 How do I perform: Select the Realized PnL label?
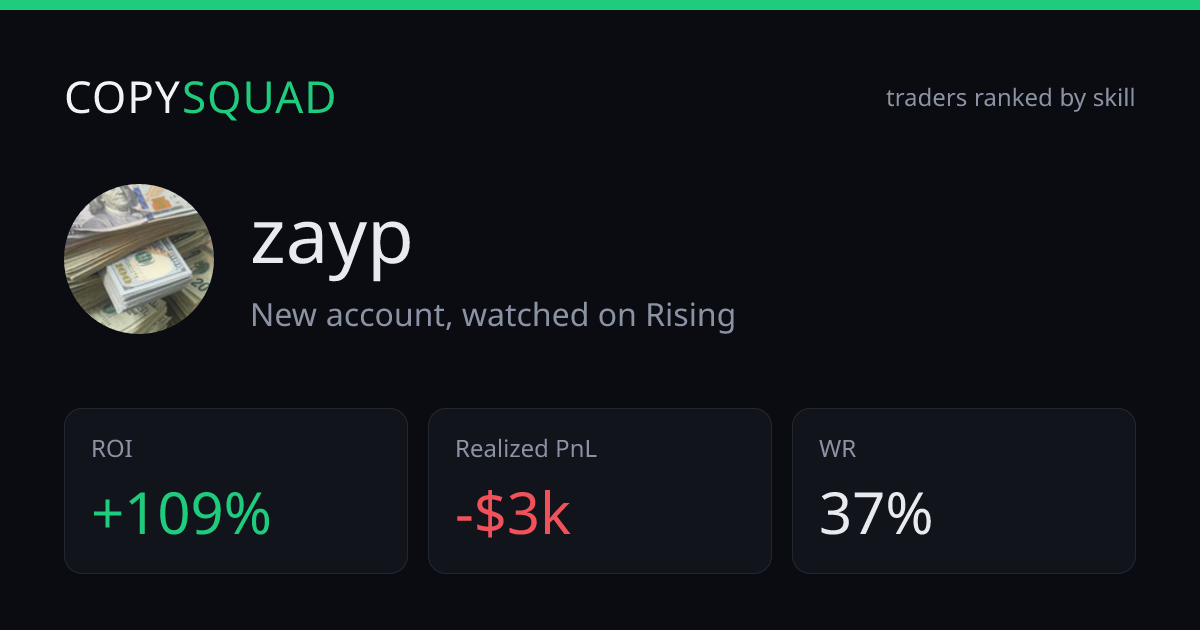pyautogui.click(x=526, y=449)
